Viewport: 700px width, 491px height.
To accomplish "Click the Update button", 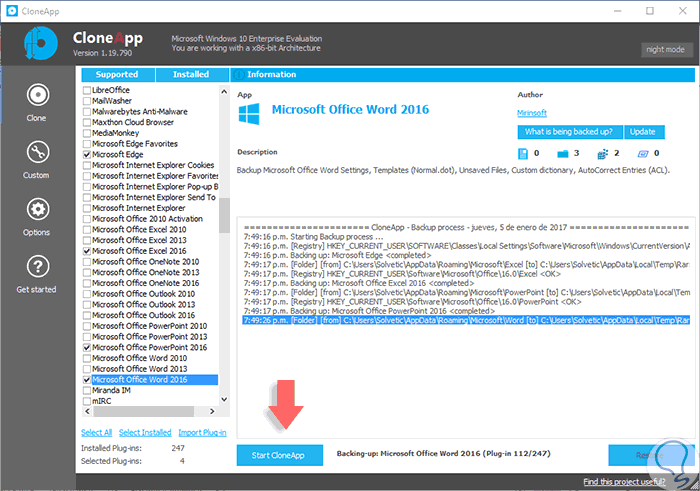I will (x=644, y=132).
